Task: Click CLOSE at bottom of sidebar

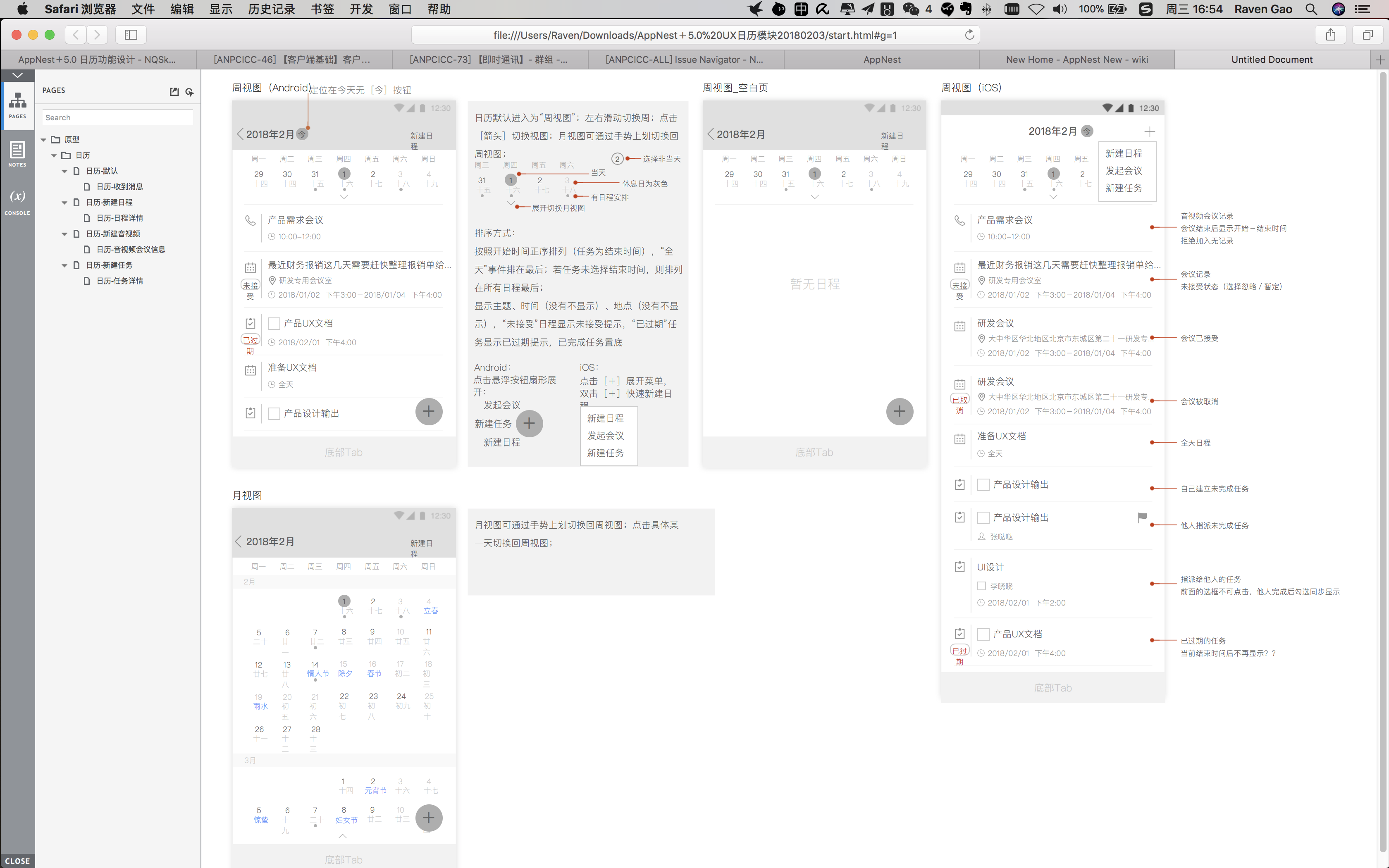Action: [x=17, y=861]
